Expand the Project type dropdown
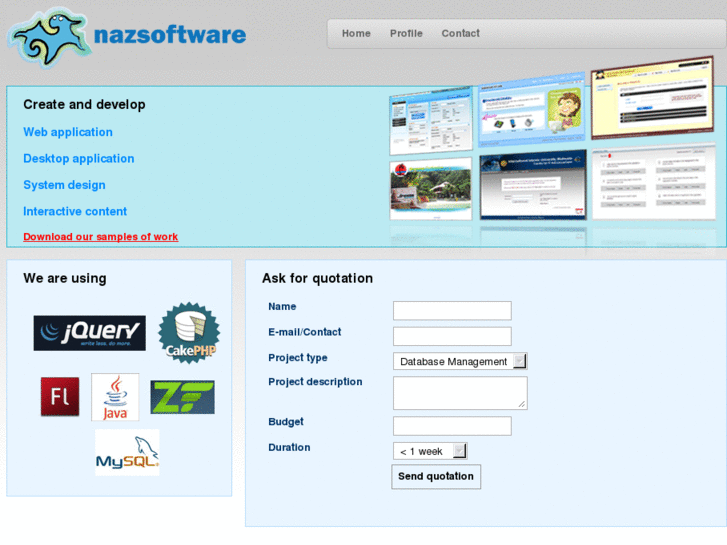 point(460,361)
